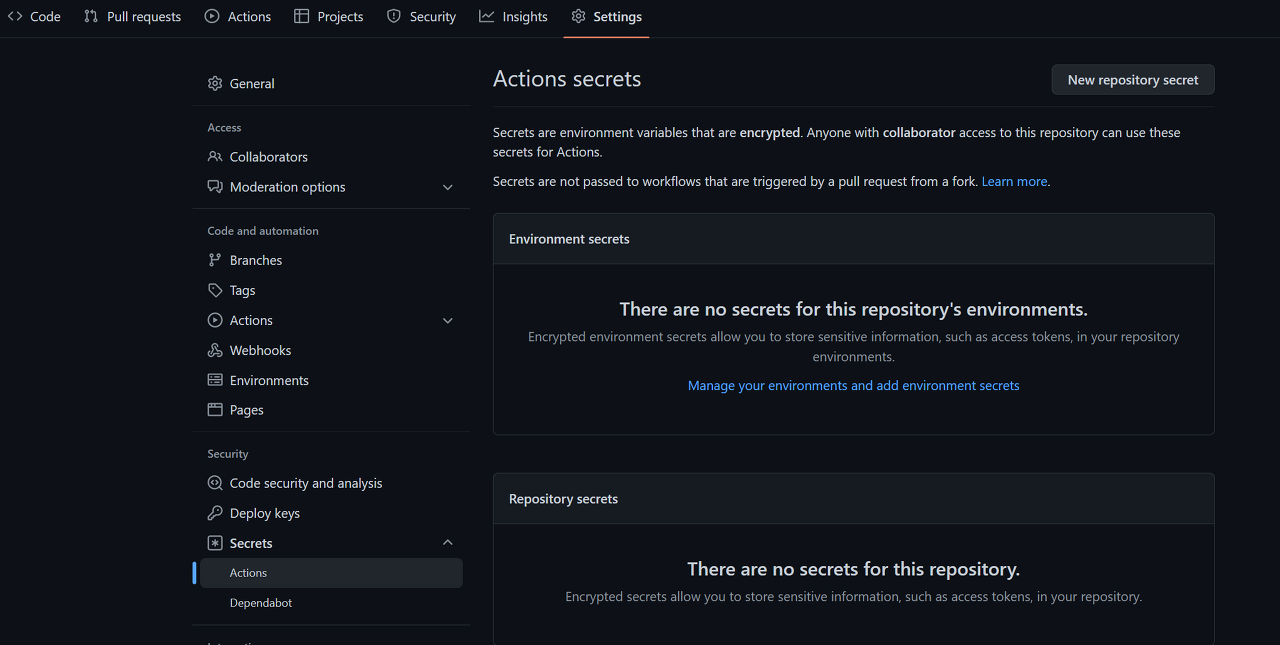This screenshot has height=645, width=1280.
Task: Click the gear icon beside General
Action: pyautogui.click(x=215, y=84)
